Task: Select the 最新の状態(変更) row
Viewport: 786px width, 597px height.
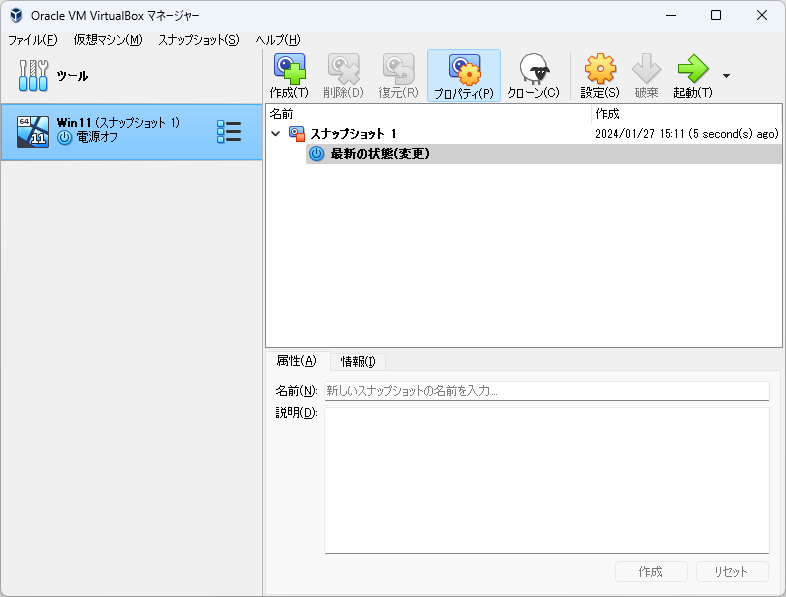Action: 544,154
